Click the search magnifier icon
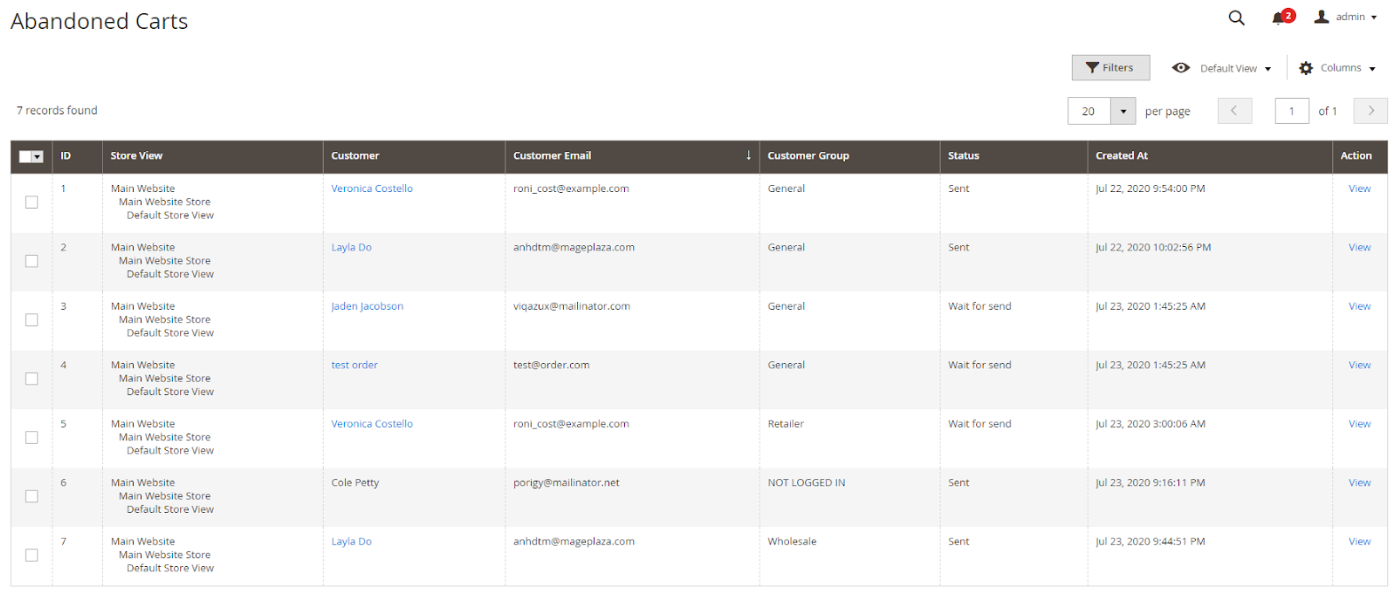This screenshot has width=1396, height=593. (x=1236, y=17)
